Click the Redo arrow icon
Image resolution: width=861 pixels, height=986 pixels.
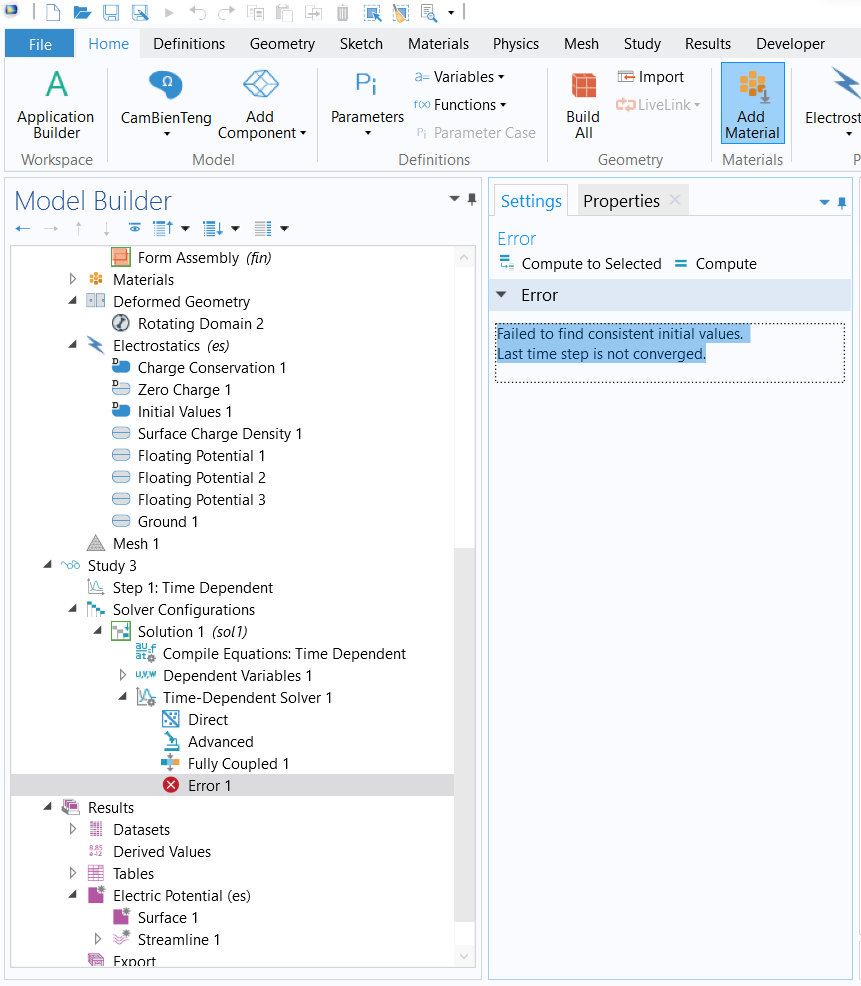click(x=226, y=12)
